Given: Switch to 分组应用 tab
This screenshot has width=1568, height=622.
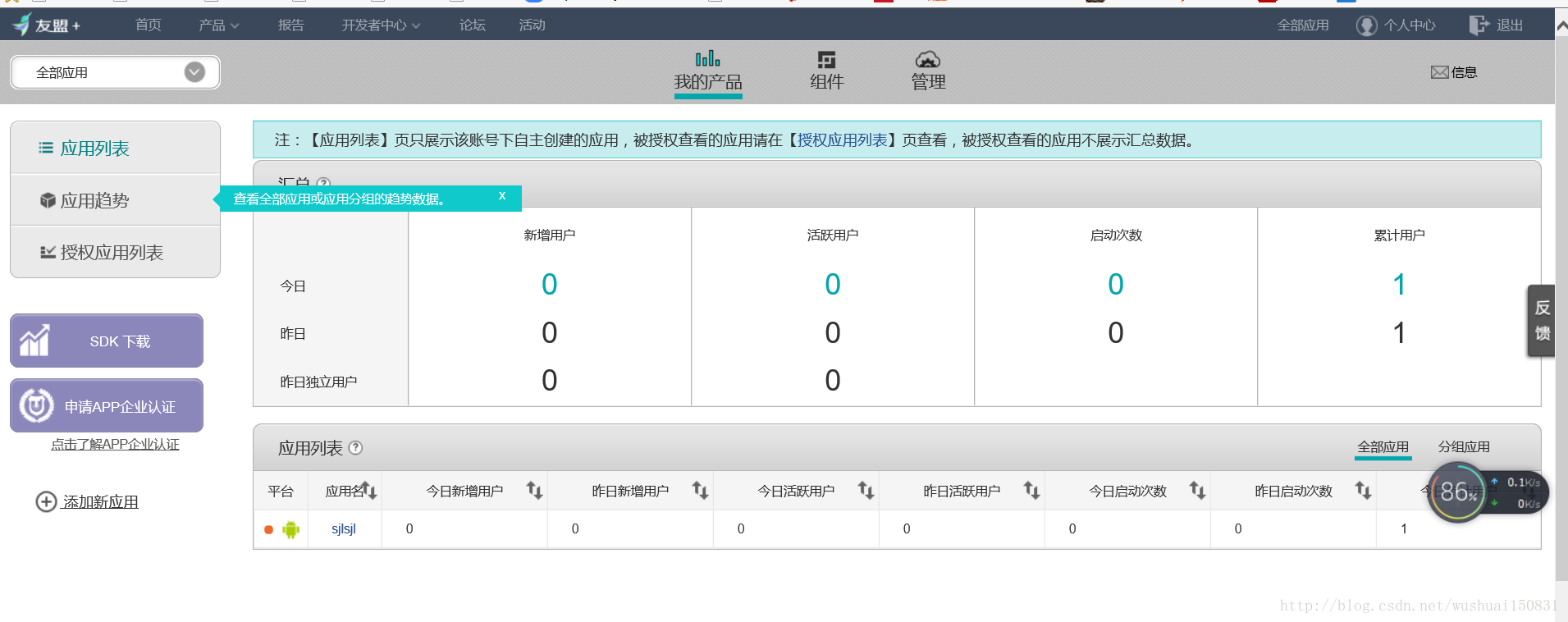Looking at the screenshot, I should 1464,447.
